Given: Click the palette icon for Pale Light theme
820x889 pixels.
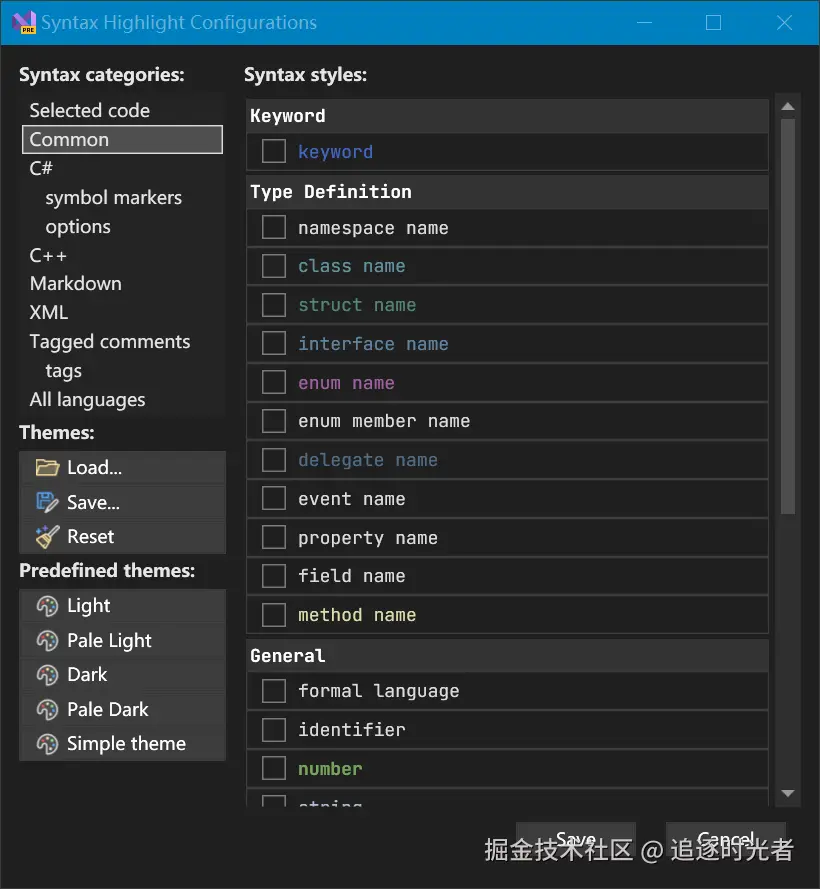Looking at the screenshot, I should [x=47, y=641].
